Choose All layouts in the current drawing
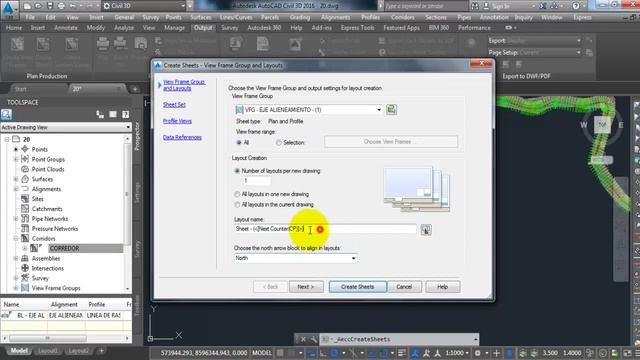 pyautogui.click(x=237, y=204)
